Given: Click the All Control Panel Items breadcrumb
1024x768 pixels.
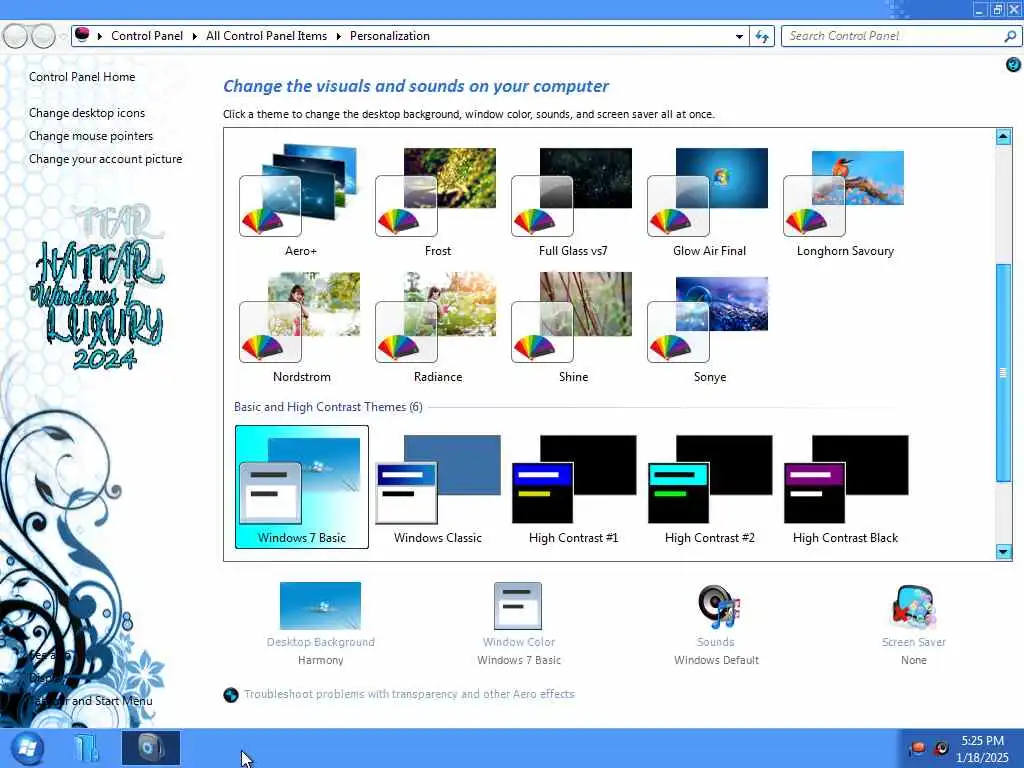Looking at the screenshot, I should click(x=266, y=36).
